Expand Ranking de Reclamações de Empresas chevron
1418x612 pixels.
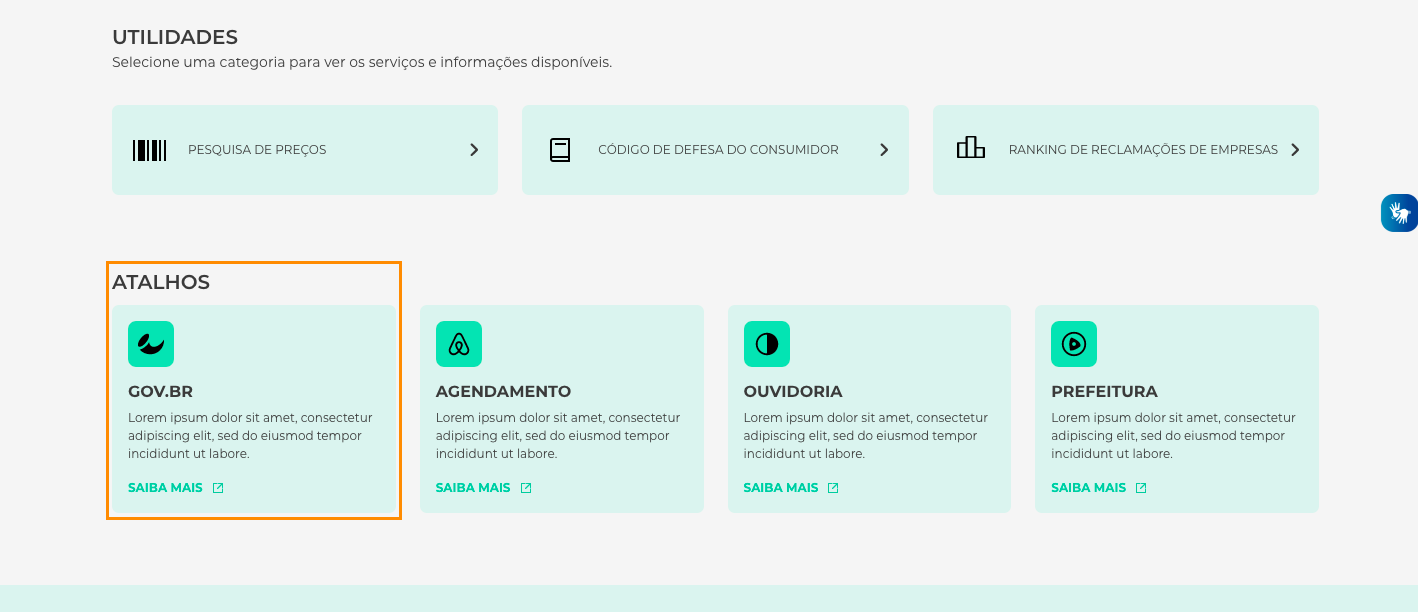[1295, 150]
